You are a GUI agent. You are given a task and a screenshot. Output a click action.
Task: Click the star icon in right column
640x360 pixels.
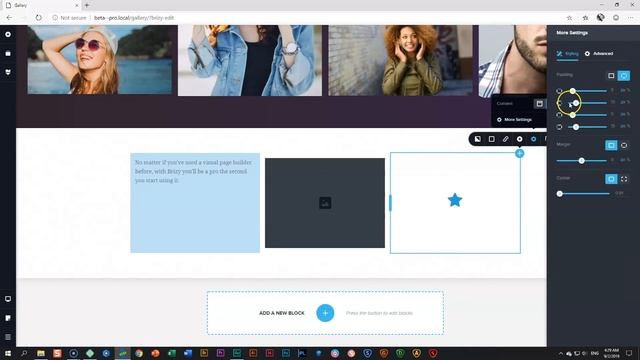point(455,200)
